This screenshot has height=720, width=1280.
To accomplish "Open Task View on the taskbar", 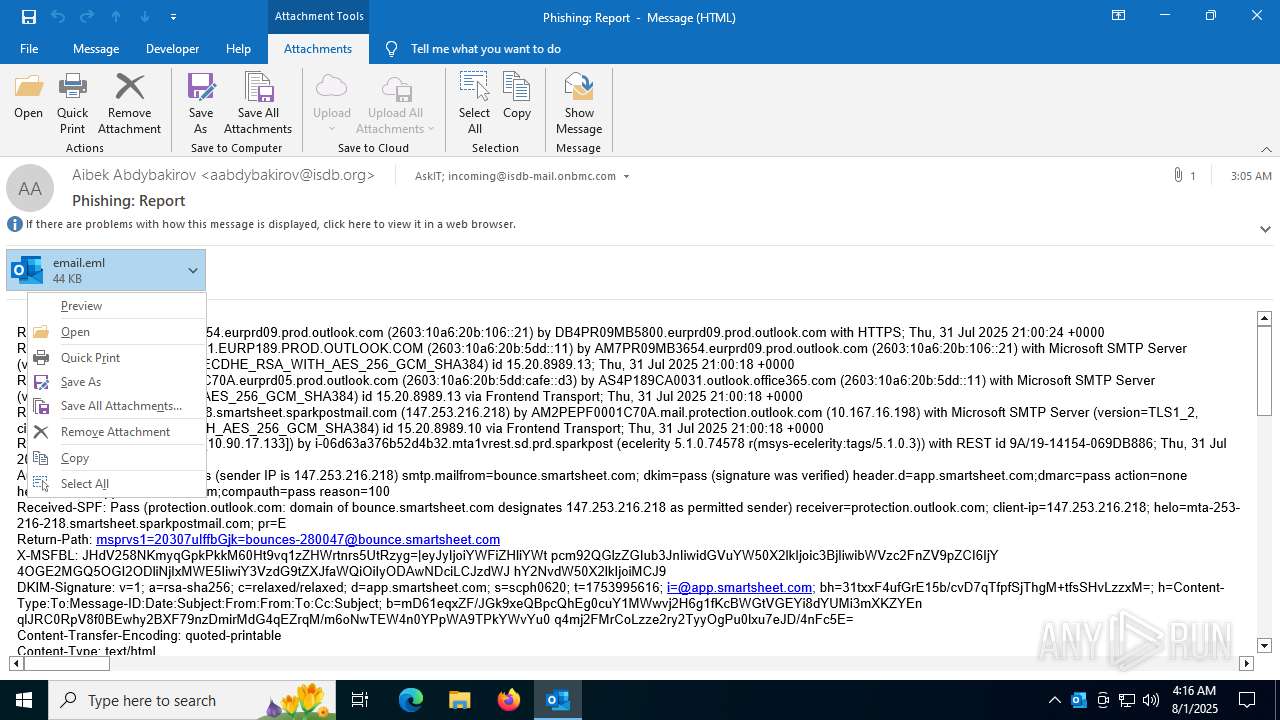I will (x=361, y=700).
